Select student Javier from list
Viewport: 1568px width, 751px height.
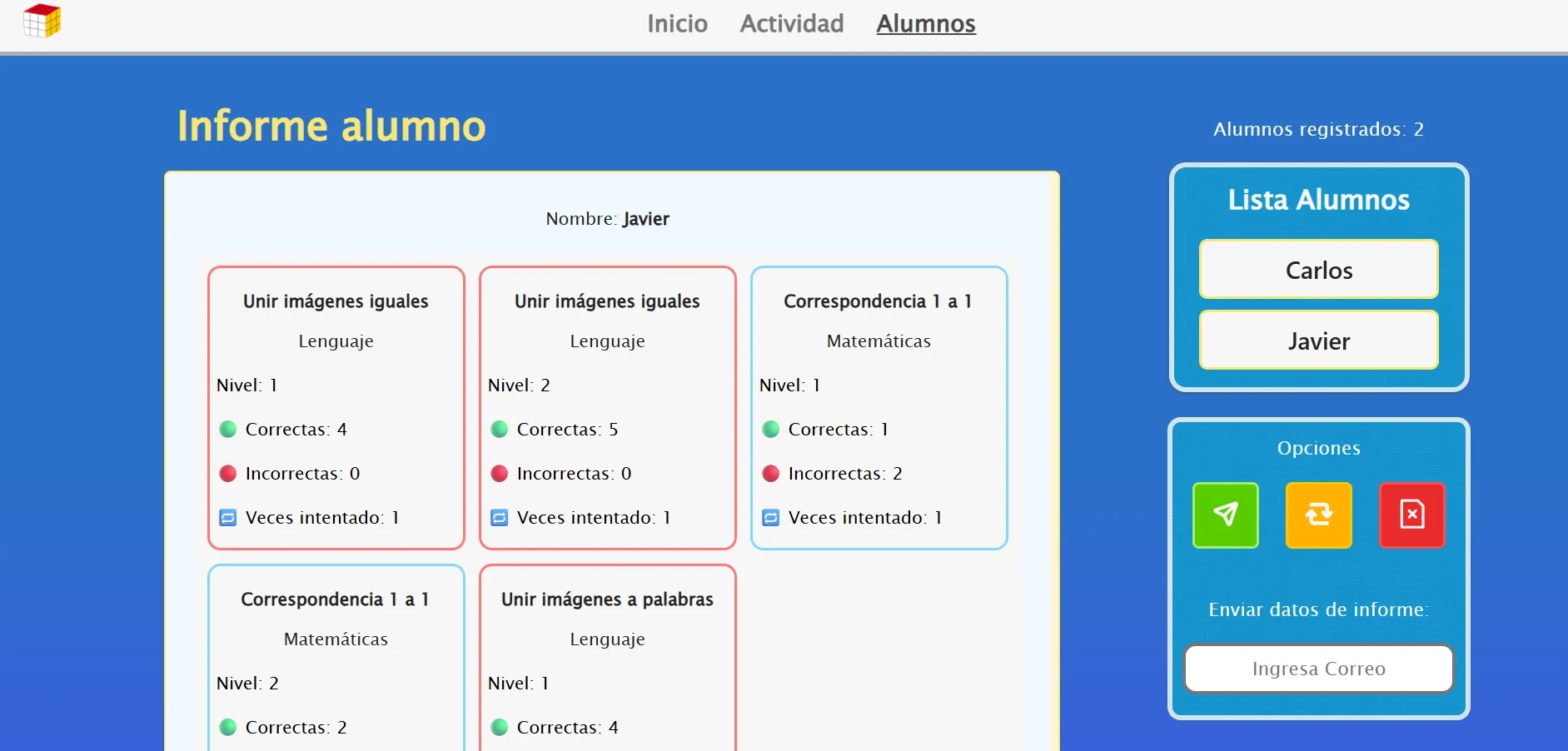point(1318,340)
